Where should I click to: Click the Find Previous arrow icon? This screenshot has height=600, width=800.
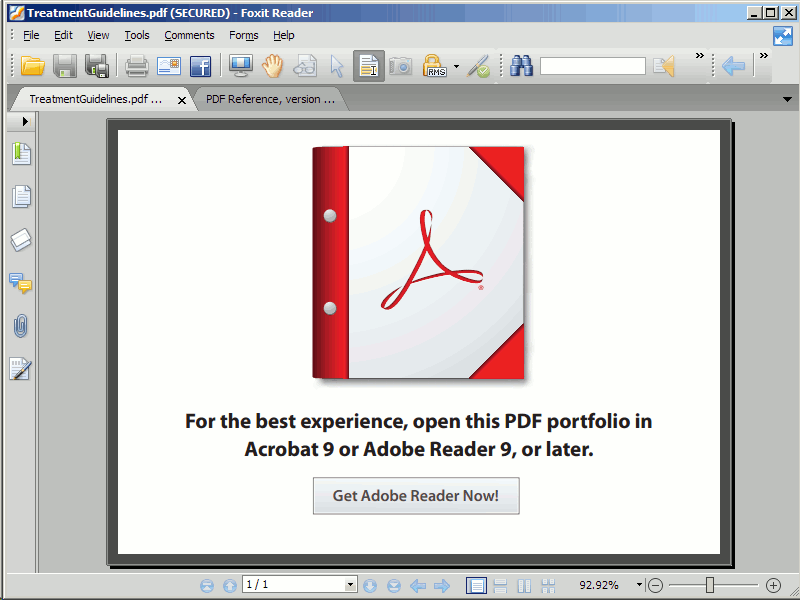click(664, 66)
